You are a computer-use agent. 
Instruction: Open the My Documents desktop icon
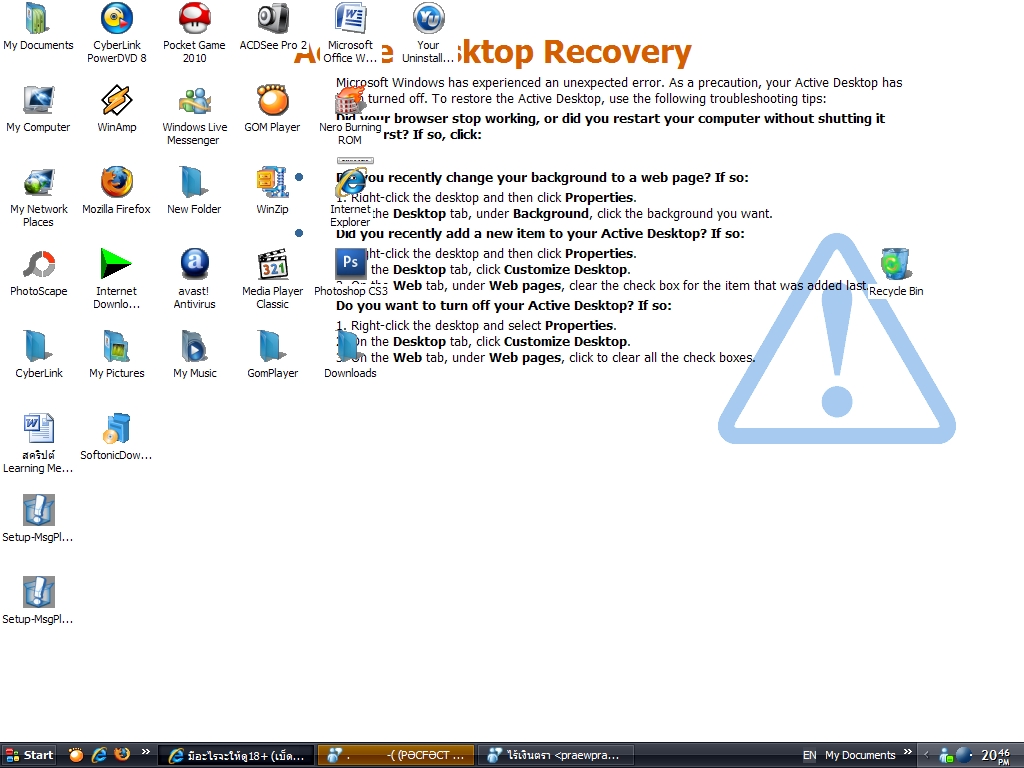click(x=38, y=27)
